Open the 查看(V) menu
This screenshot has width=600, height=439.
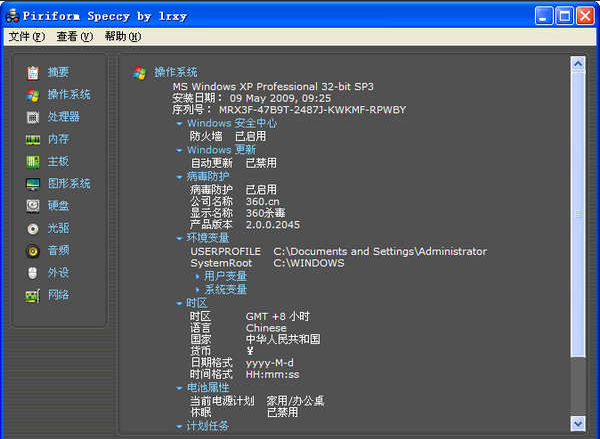[74, 36]
